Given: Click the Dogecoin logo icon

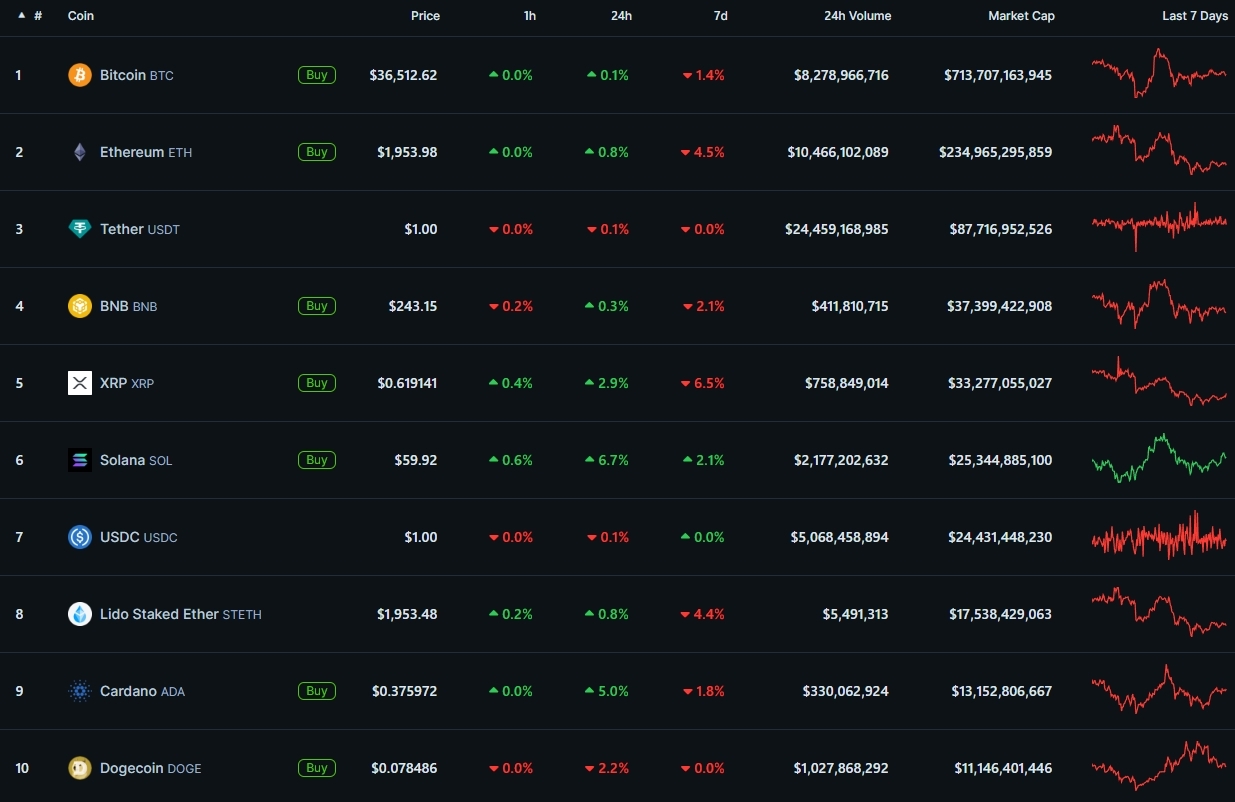Looking at the screenshot, I should coord(80,768).
